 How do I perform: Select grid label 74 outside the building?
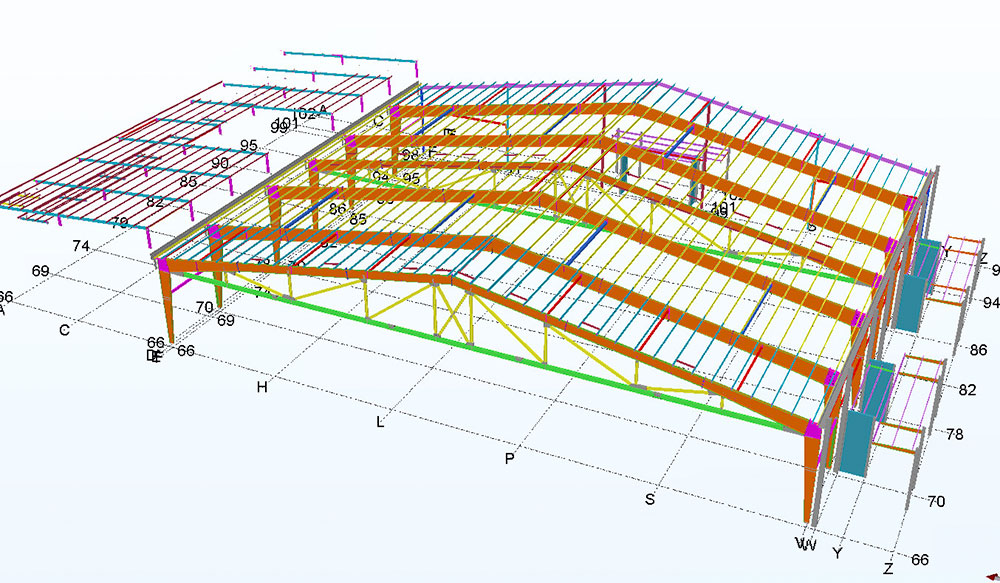pos(82,245)
